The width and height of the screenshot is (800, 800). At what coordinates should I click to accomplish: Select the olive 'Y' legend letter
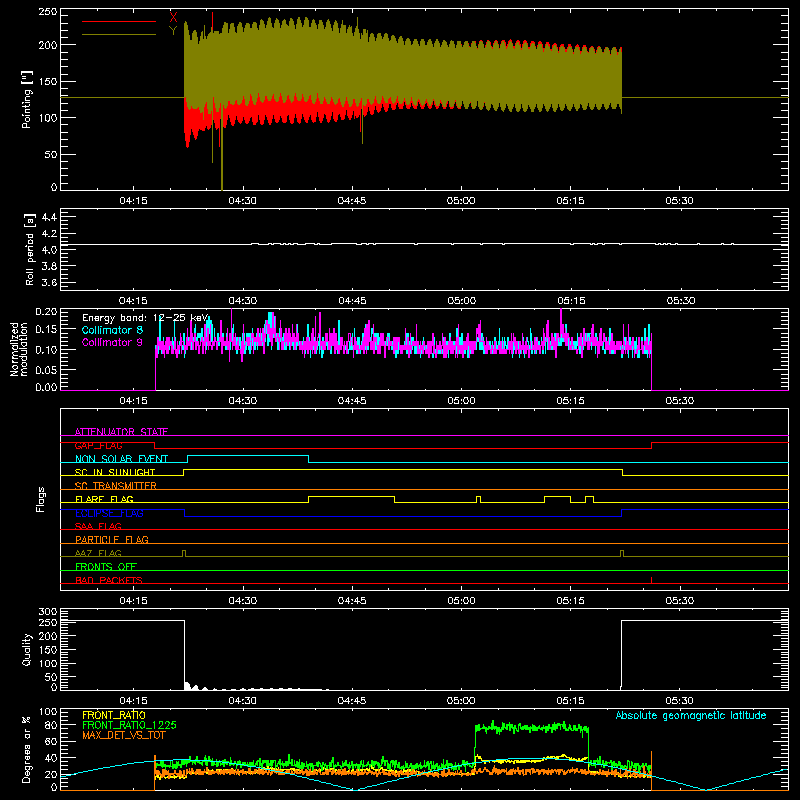tap(173, 31)
